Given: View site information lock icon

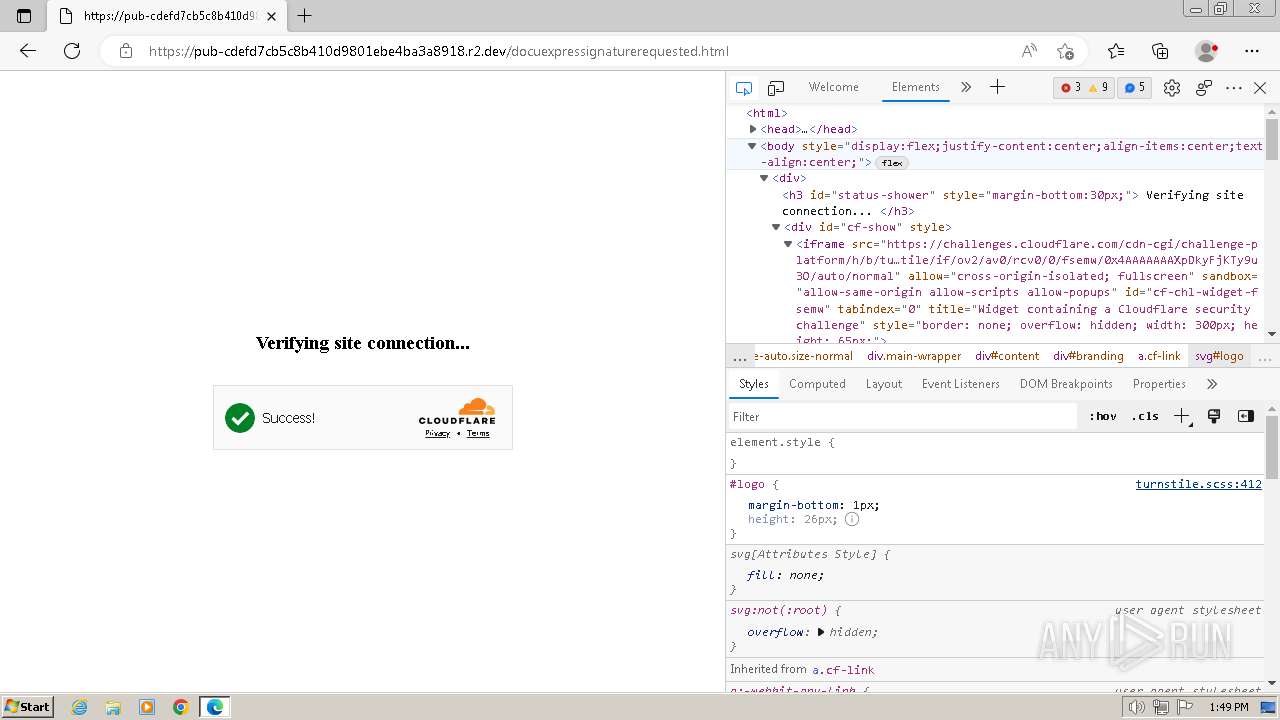Looking at the screenshot, I should click(125, 51).
